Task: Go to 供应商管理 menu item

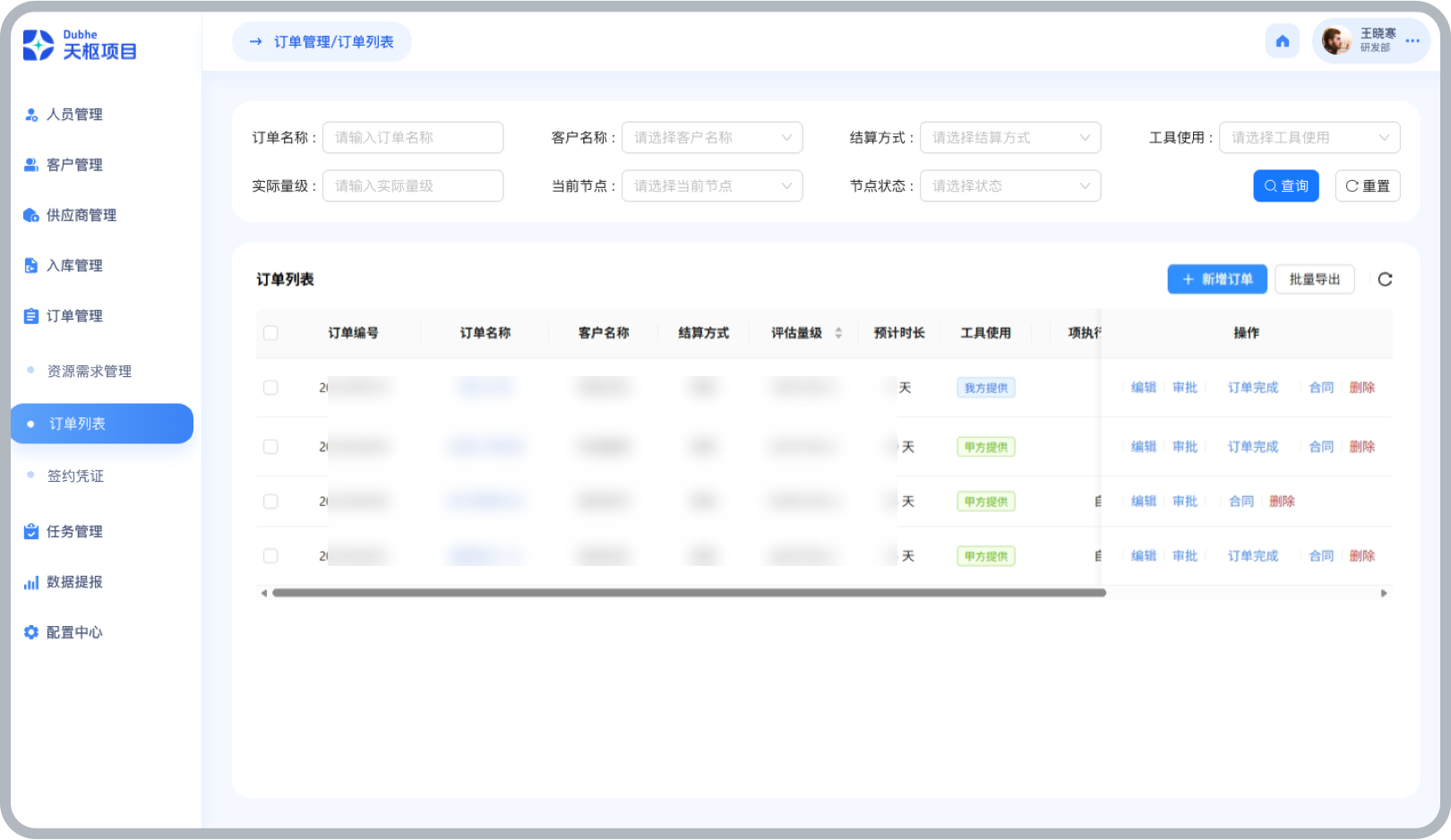Action: (x=82, y=215)
